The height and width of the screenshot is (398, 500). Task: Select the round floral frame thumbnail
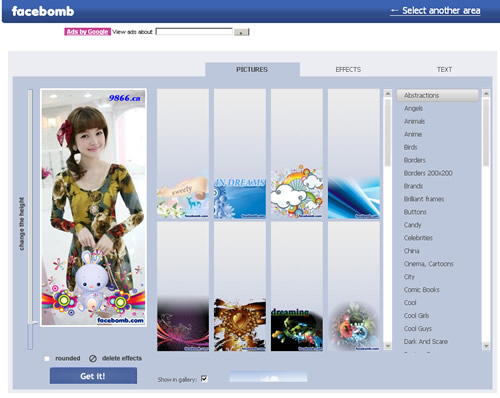354,287
